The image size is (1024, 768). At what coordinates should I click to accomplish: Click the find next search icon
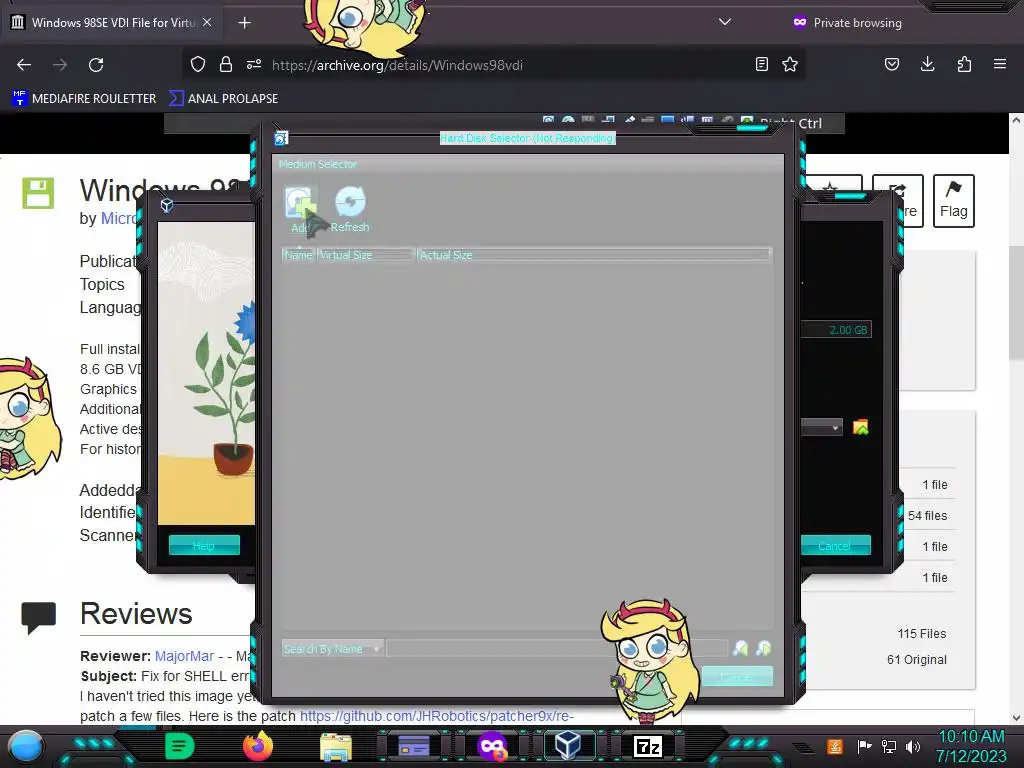(x=763, y=648)
